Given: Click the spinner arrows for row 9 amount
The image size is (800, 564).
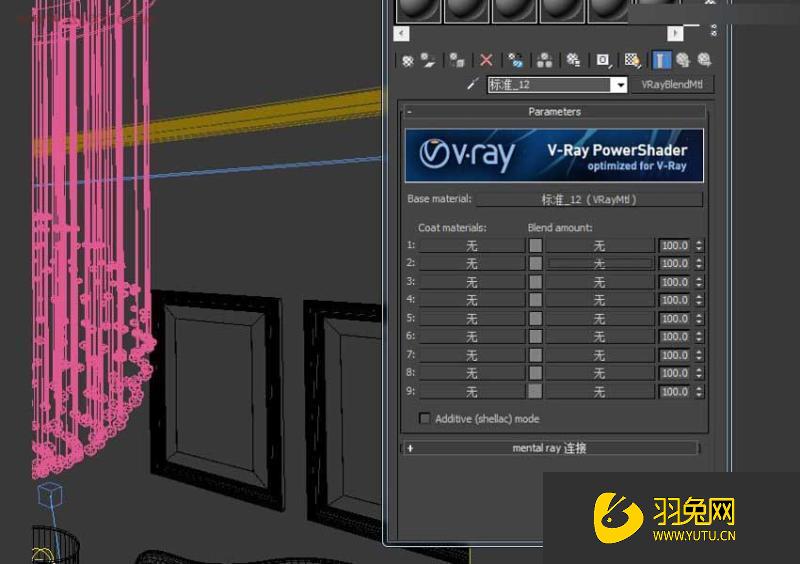Looking at the screenshot, I should 699,392.
